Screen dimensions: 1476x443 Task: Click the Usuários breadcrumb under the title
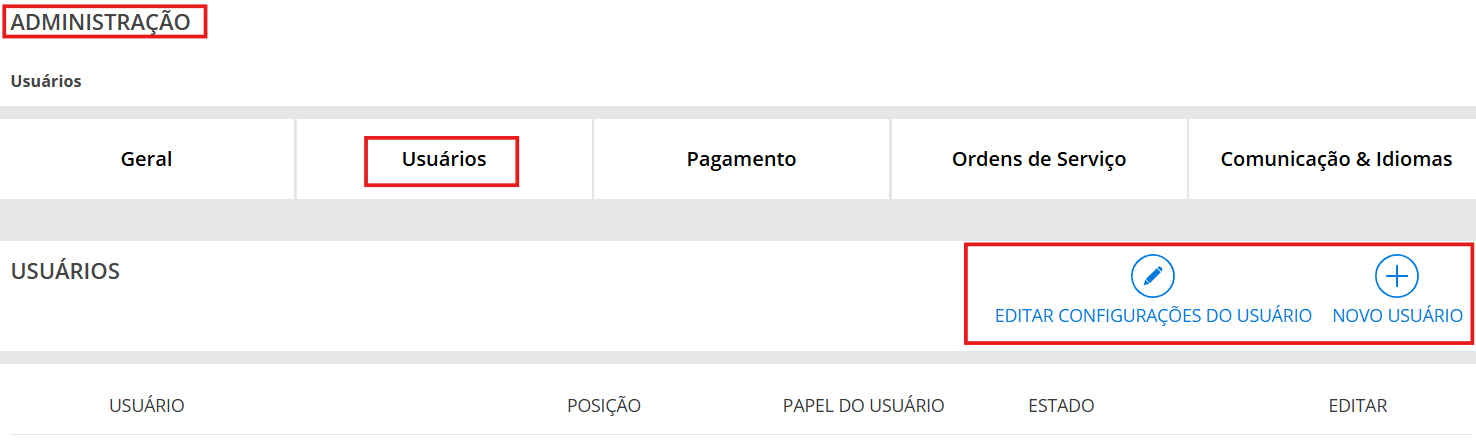46,81
